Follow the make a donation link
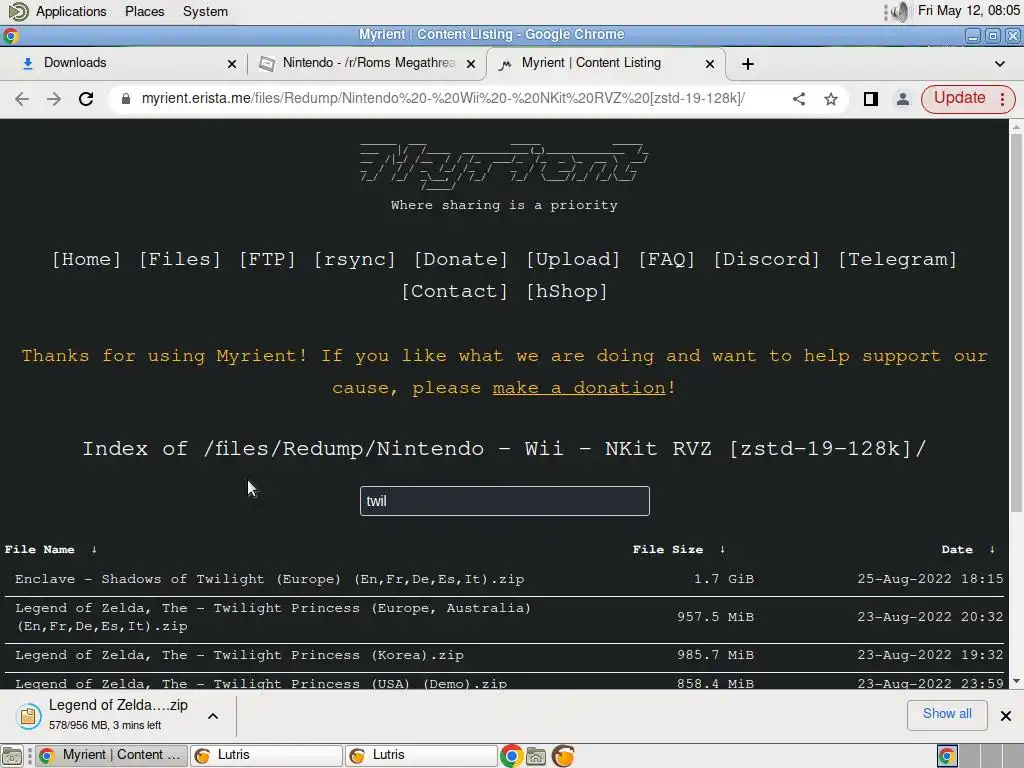1024x768 pixels. (579, 388)
